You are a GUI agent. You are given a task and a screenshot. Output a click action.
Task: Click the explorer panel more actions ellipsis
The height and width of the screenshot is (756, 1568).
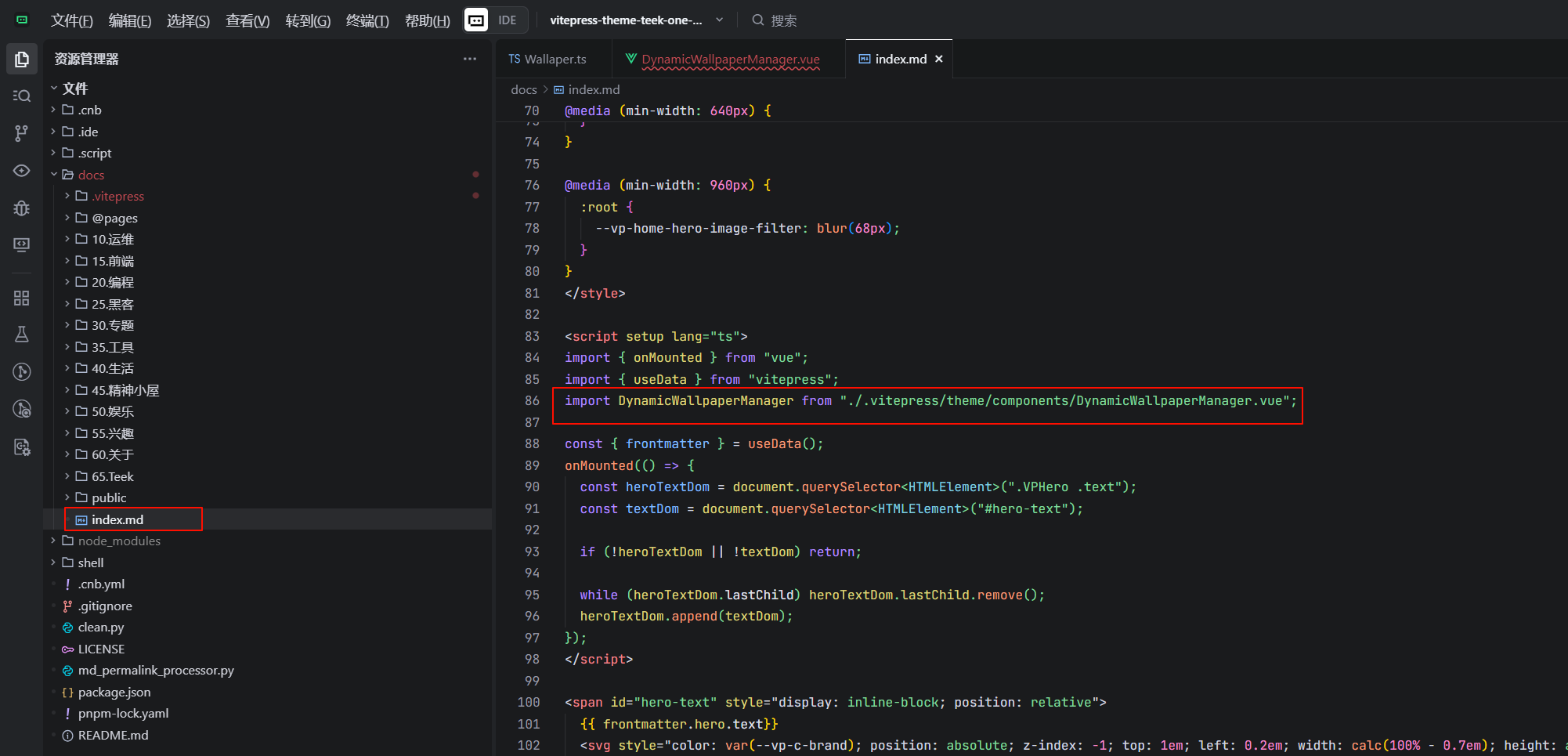click(469, 59)
